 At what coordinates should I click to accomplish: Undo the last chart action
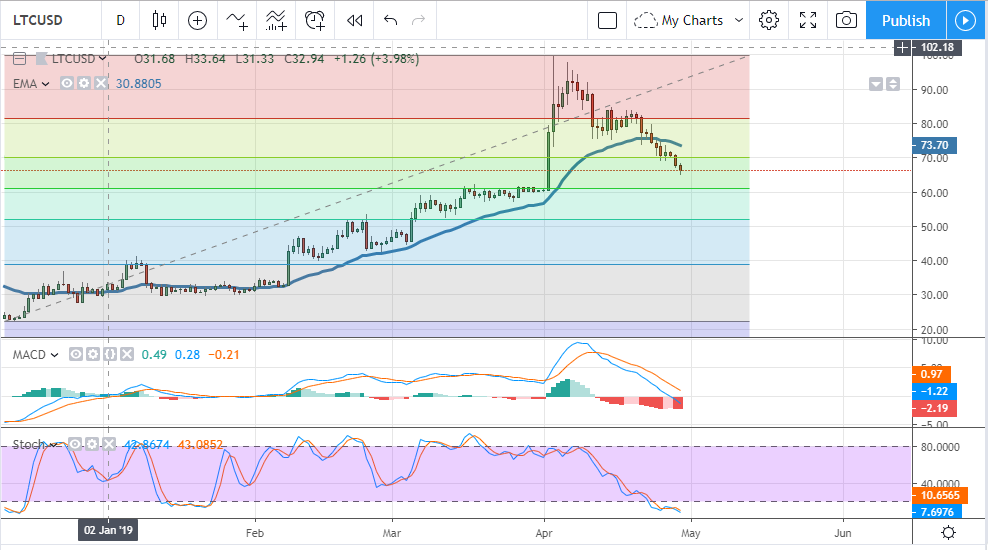click(x=391, y=20)
